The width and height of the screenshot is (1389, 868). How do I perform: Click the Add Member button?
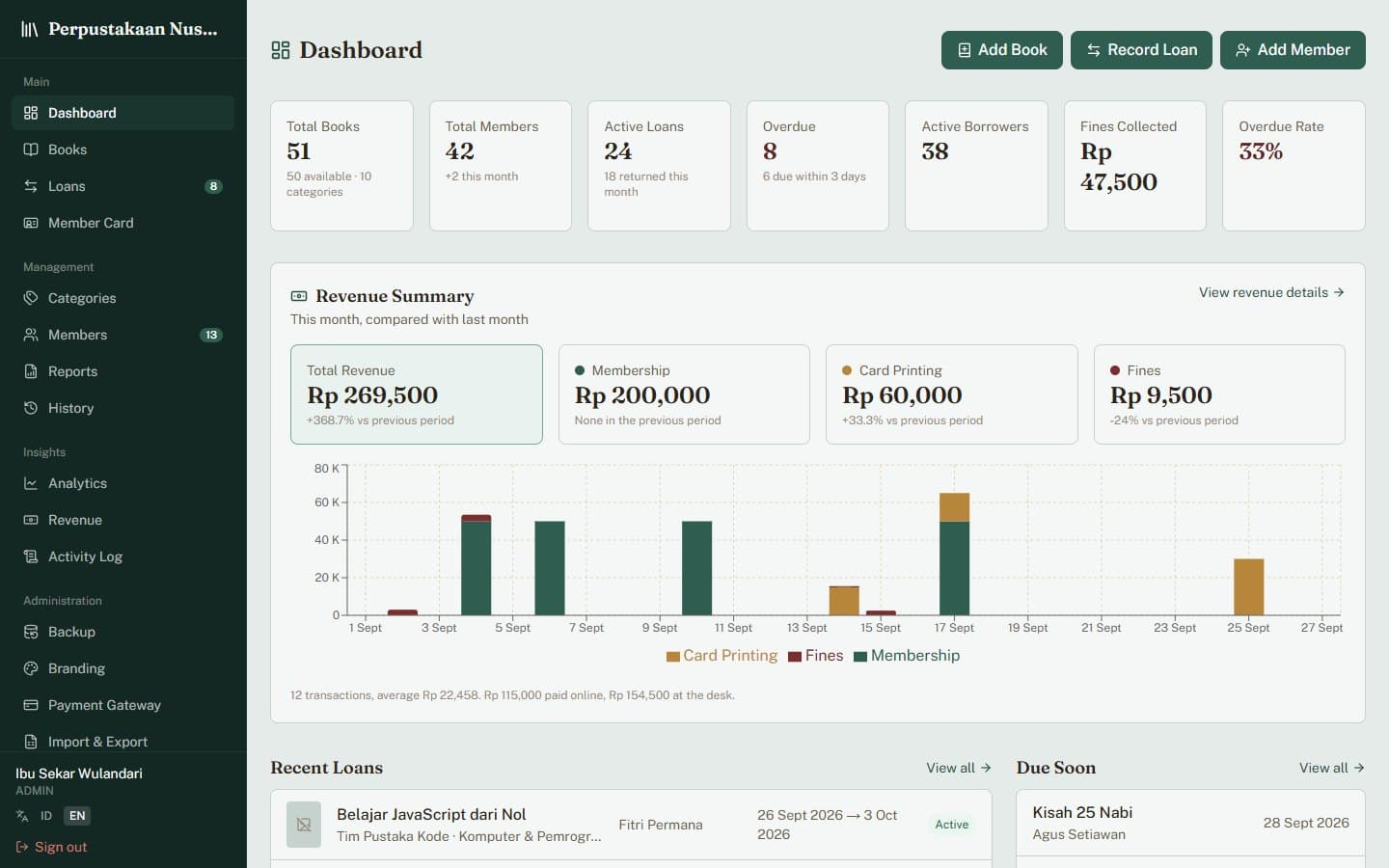[x=1293, y=50]
